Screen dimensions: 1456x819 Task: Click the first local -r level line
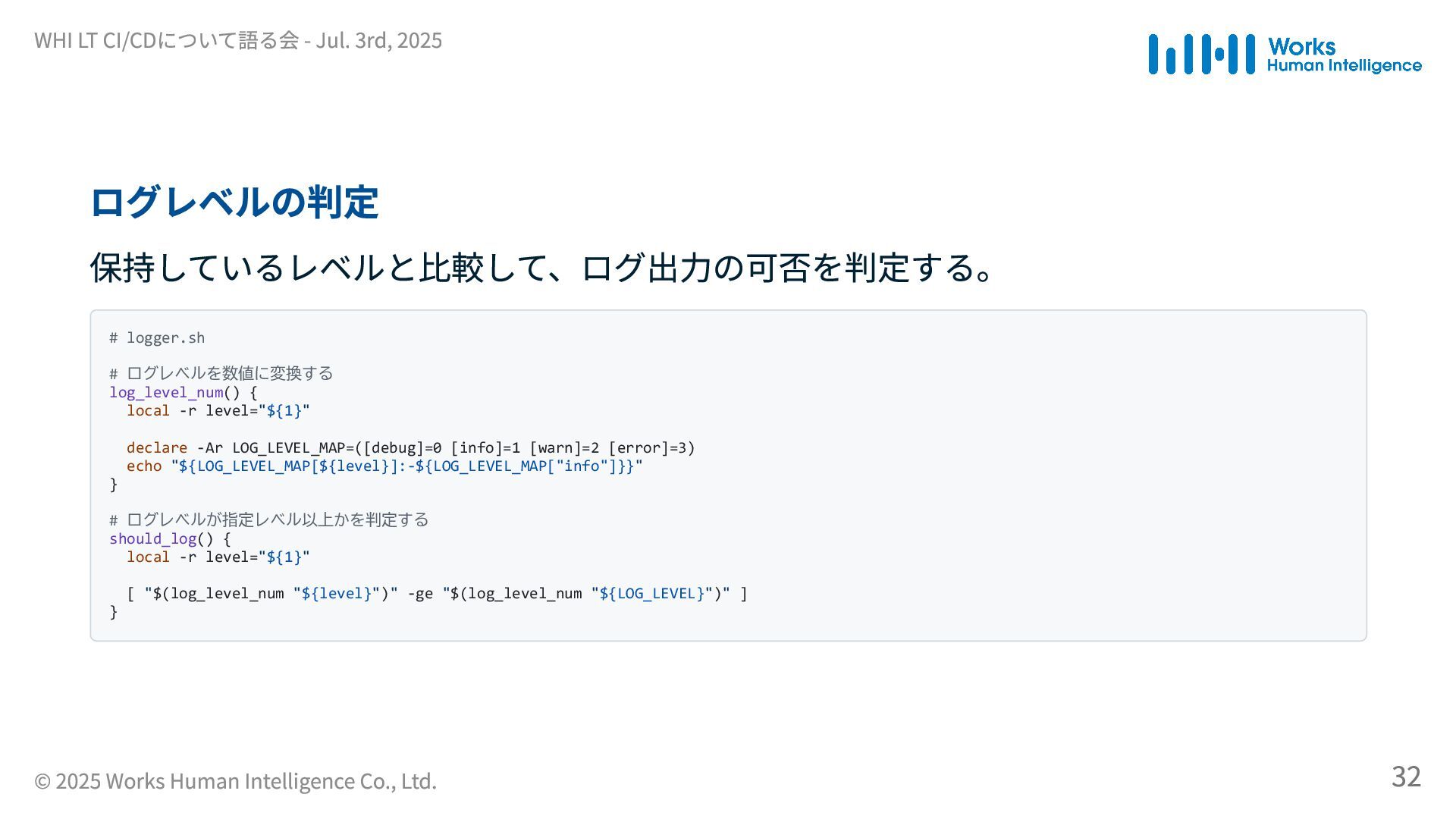[218, 411]
